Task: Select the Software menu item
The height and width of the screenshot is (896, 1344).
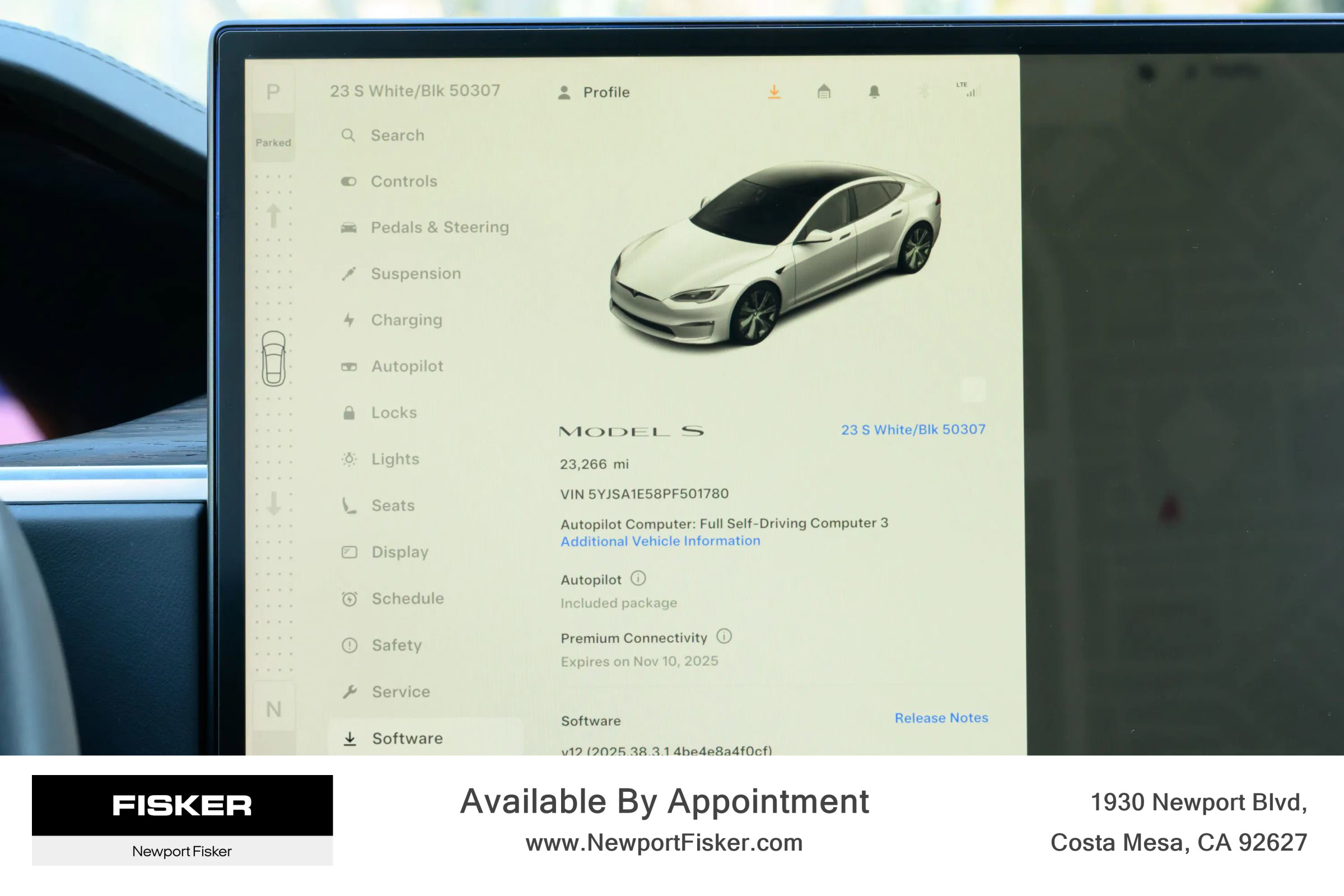Action: pos(407,738)
